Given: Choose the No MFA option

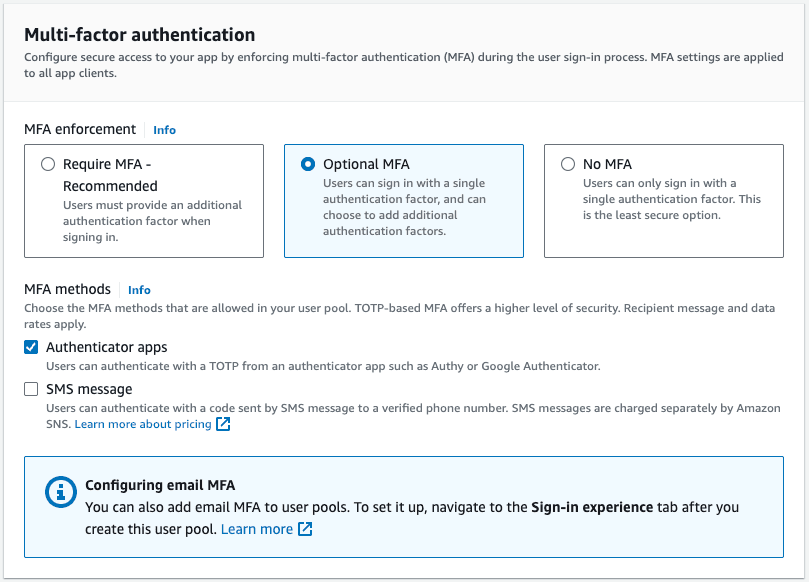Looking at the screenshot, I should (567, 164).
